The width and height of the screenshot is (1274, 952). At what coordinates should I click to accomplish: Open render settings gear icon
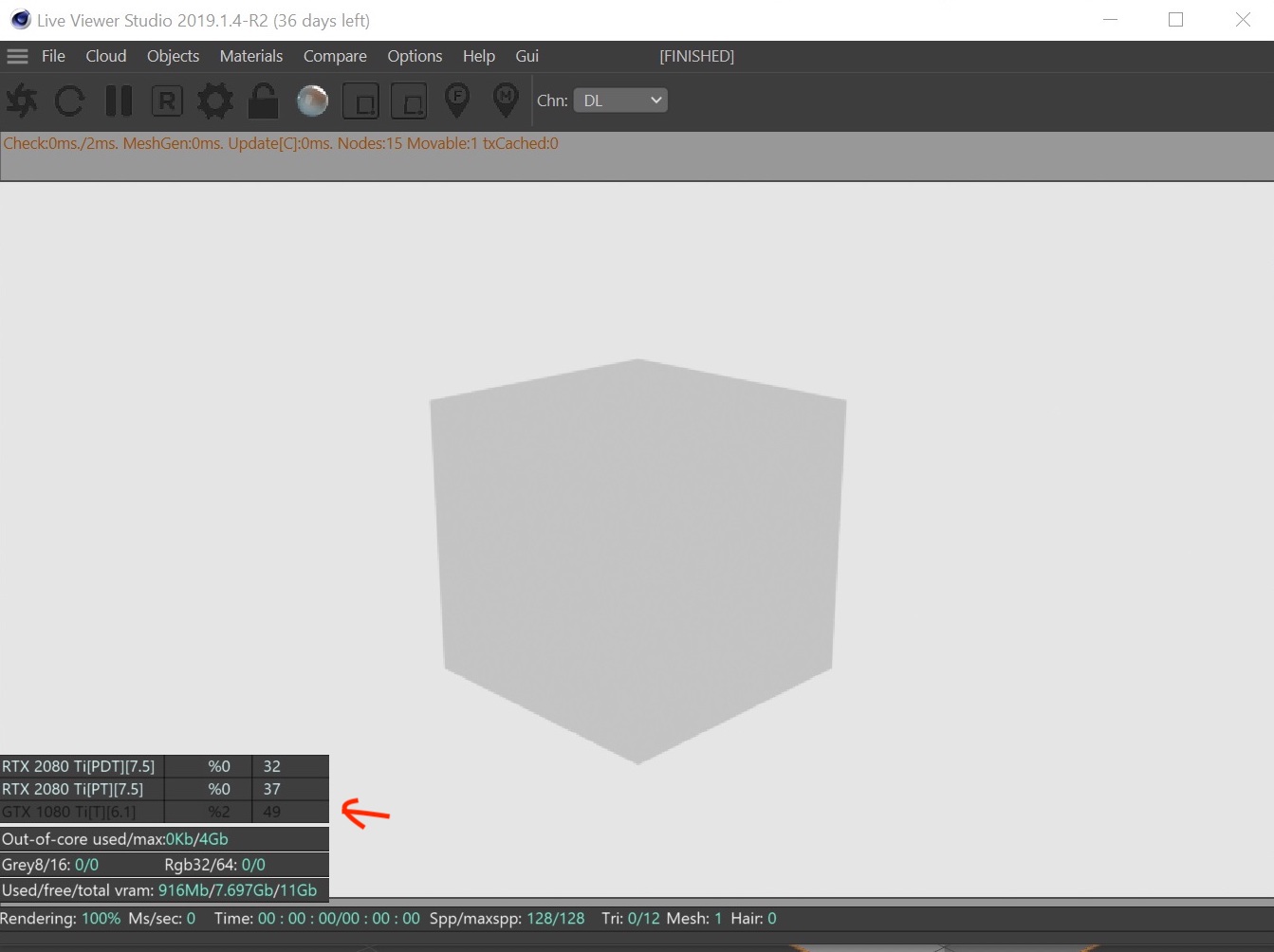[215, 101]
